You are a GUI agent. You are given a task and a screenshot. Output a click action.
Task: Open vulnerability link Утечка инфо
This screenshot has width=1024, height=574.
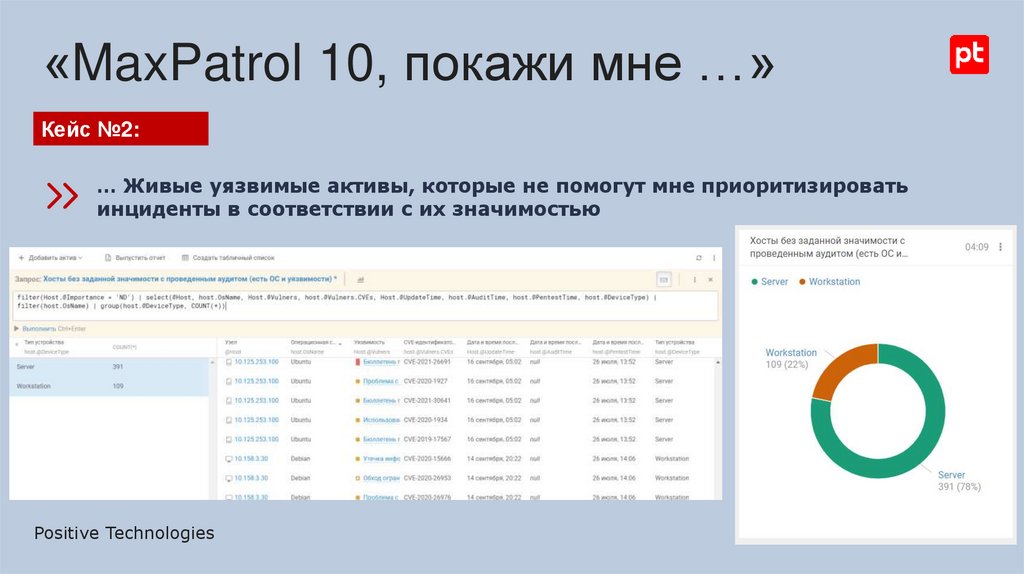pyautogui.click(x=381, y=459)
